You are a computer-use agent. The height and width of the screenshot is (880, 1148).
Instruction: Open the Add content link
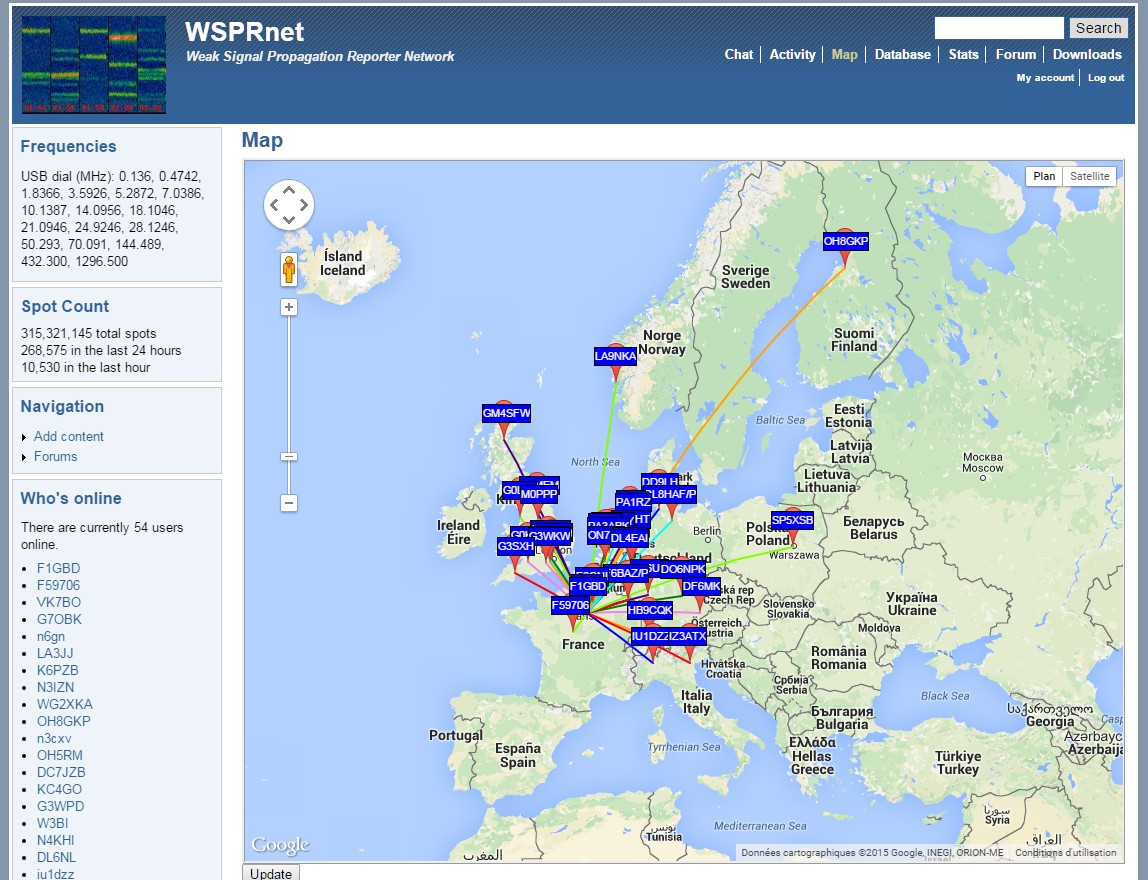(x=69, y=436)
